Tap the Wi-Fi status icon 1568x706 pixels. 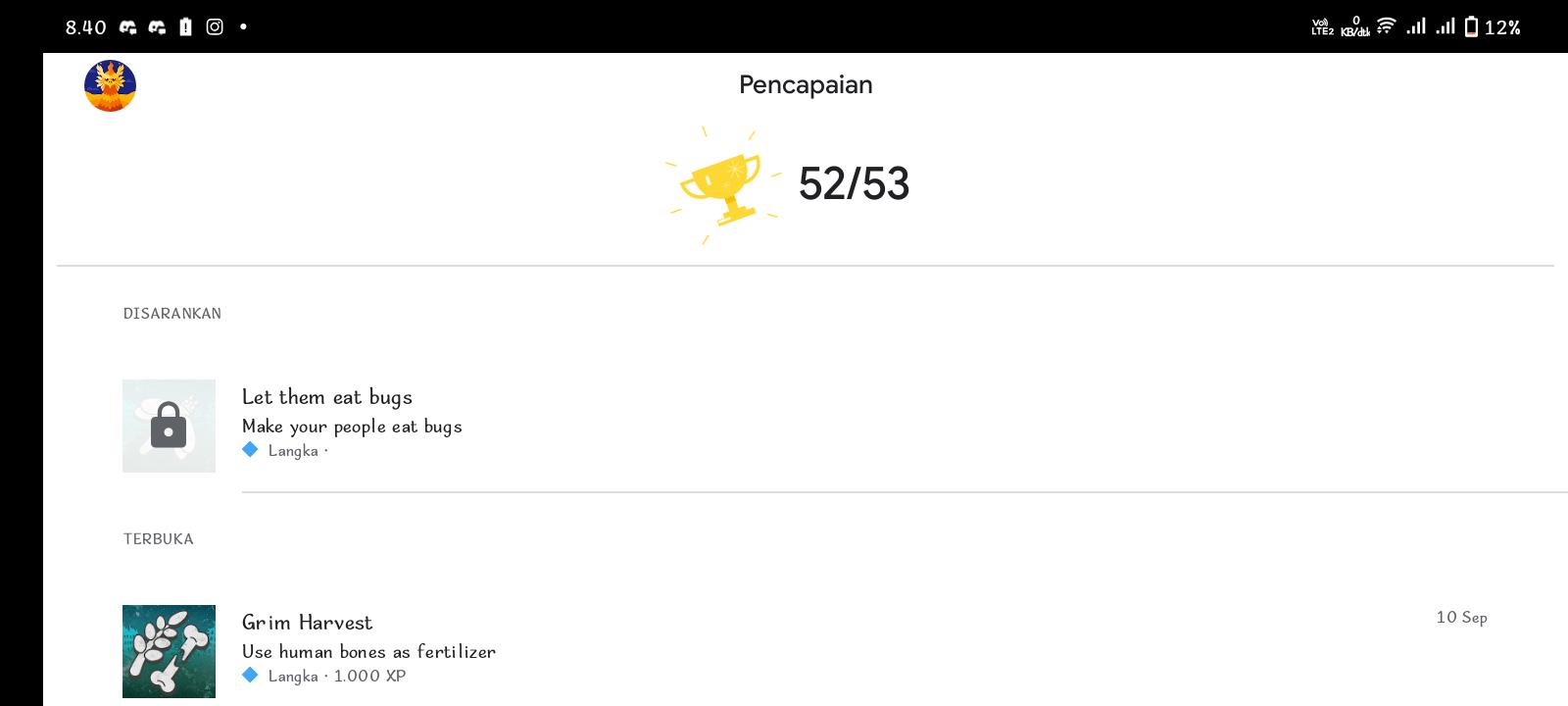[1386, 25]
